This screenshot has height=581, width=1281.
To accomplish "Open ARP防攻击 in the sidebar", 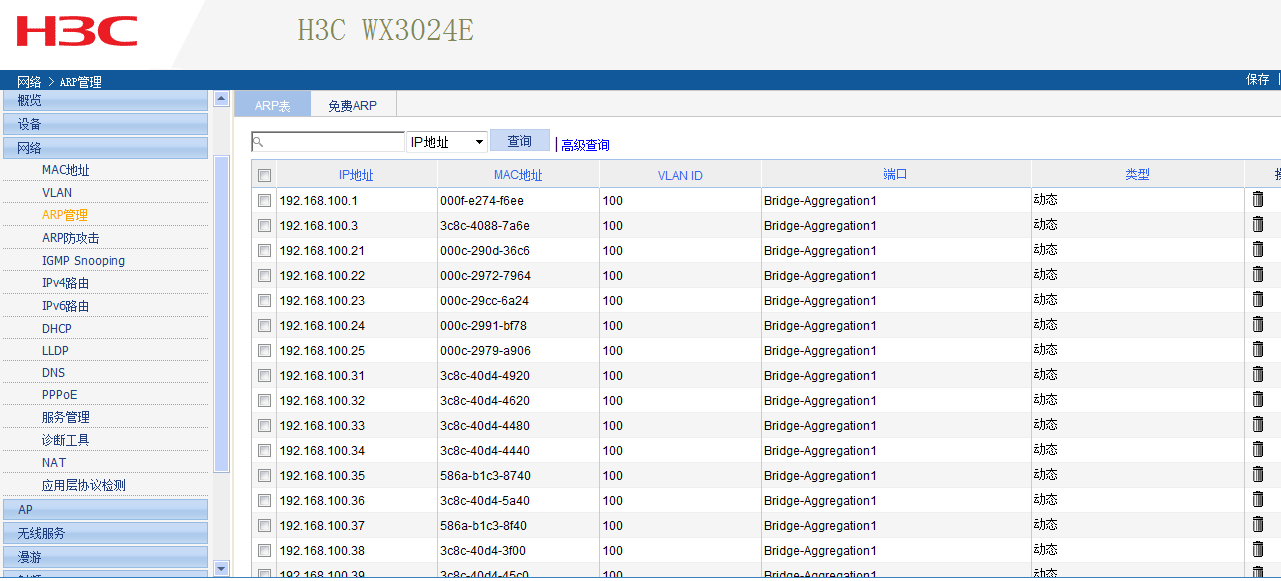I will tap(71, 238).
